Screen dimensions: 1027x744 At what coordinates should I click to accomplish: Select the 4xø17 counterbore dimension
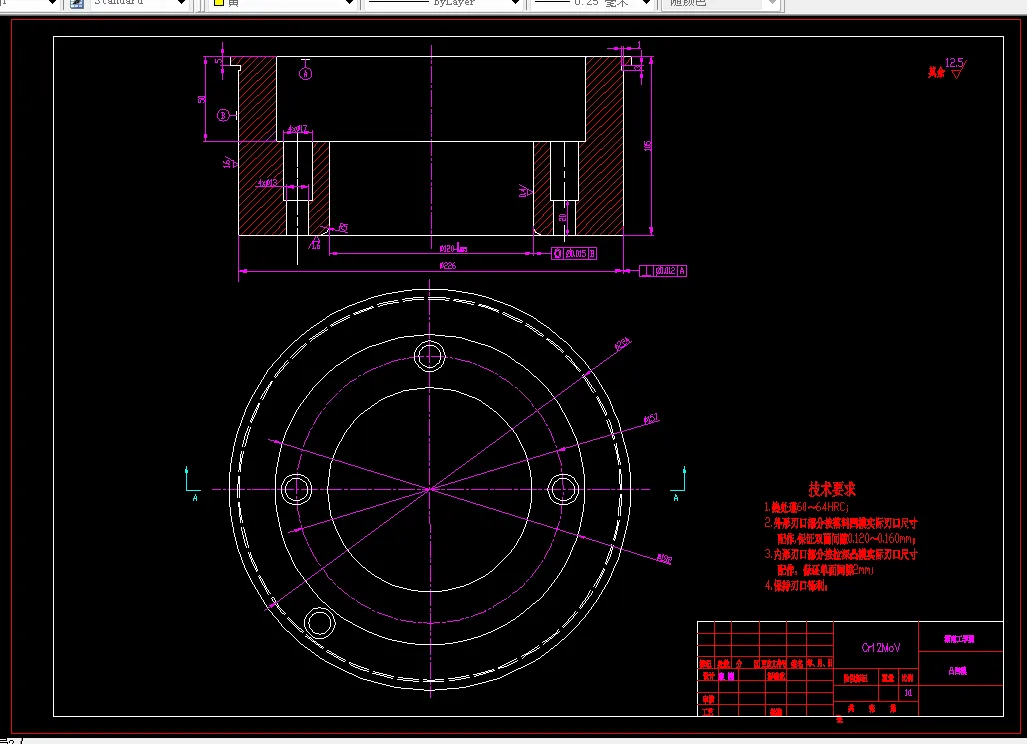297,129
